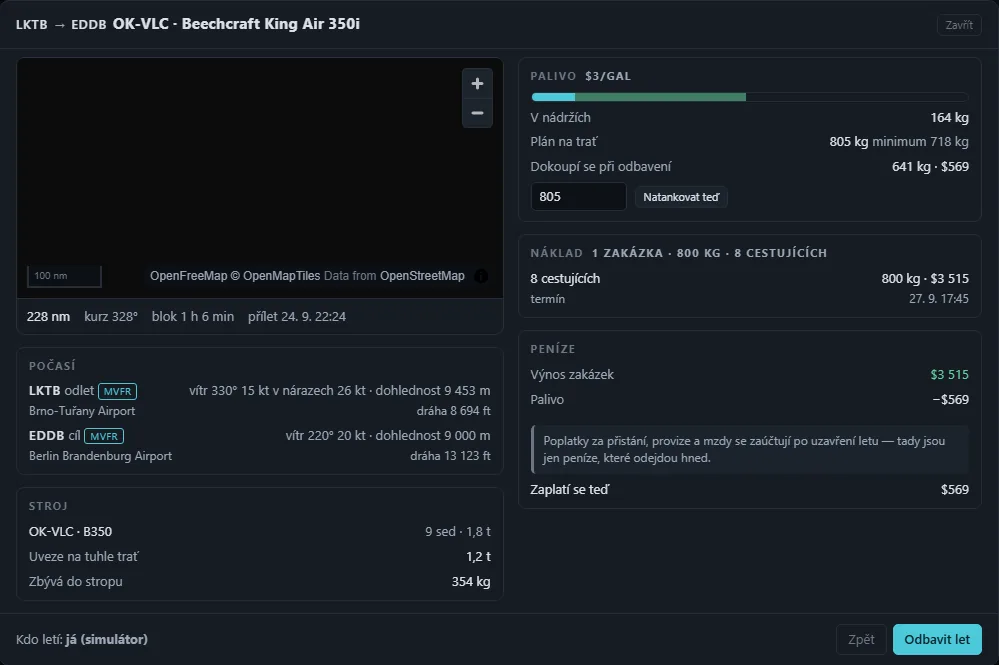Select the '354 kg' remaining capacity value
Viewport: 999px width, 665px height.
[471, 582]
